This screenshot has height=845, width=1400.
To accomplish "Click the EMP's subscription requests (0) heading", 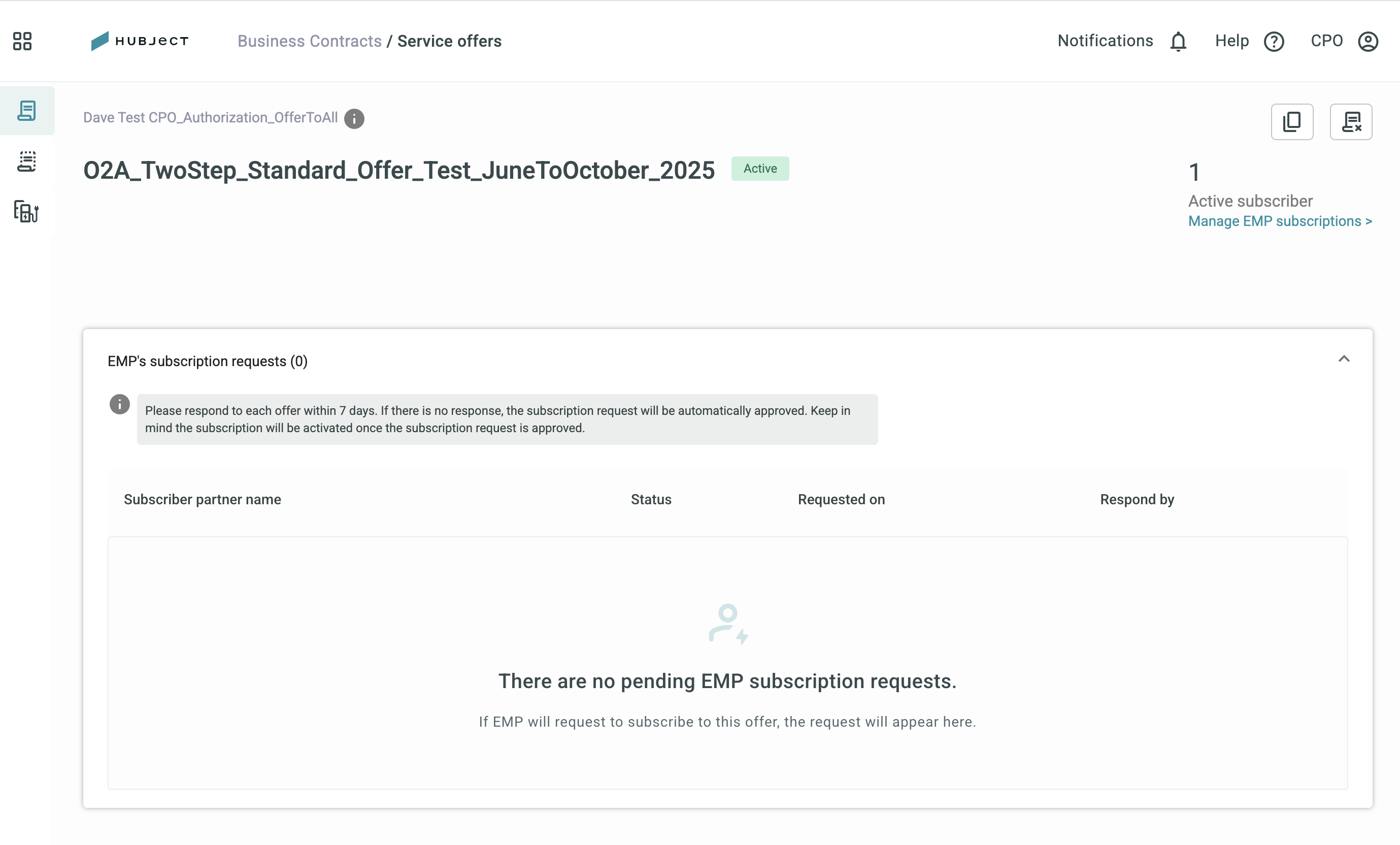I will pyautogui.click(x=208, y=362).
